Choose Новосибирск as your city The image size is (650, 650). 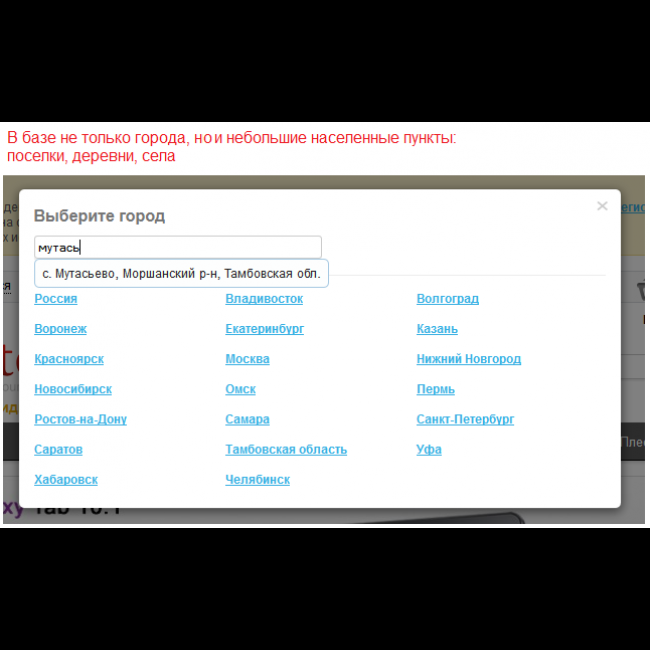73,389
